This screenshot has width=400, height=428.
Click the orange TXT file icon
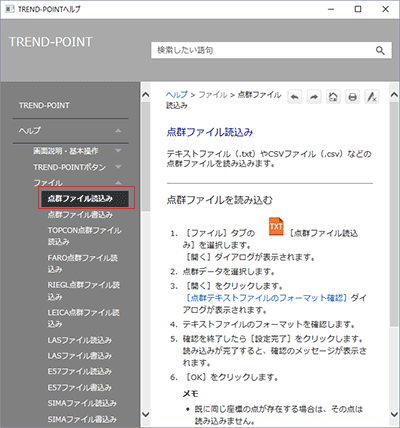276,227
